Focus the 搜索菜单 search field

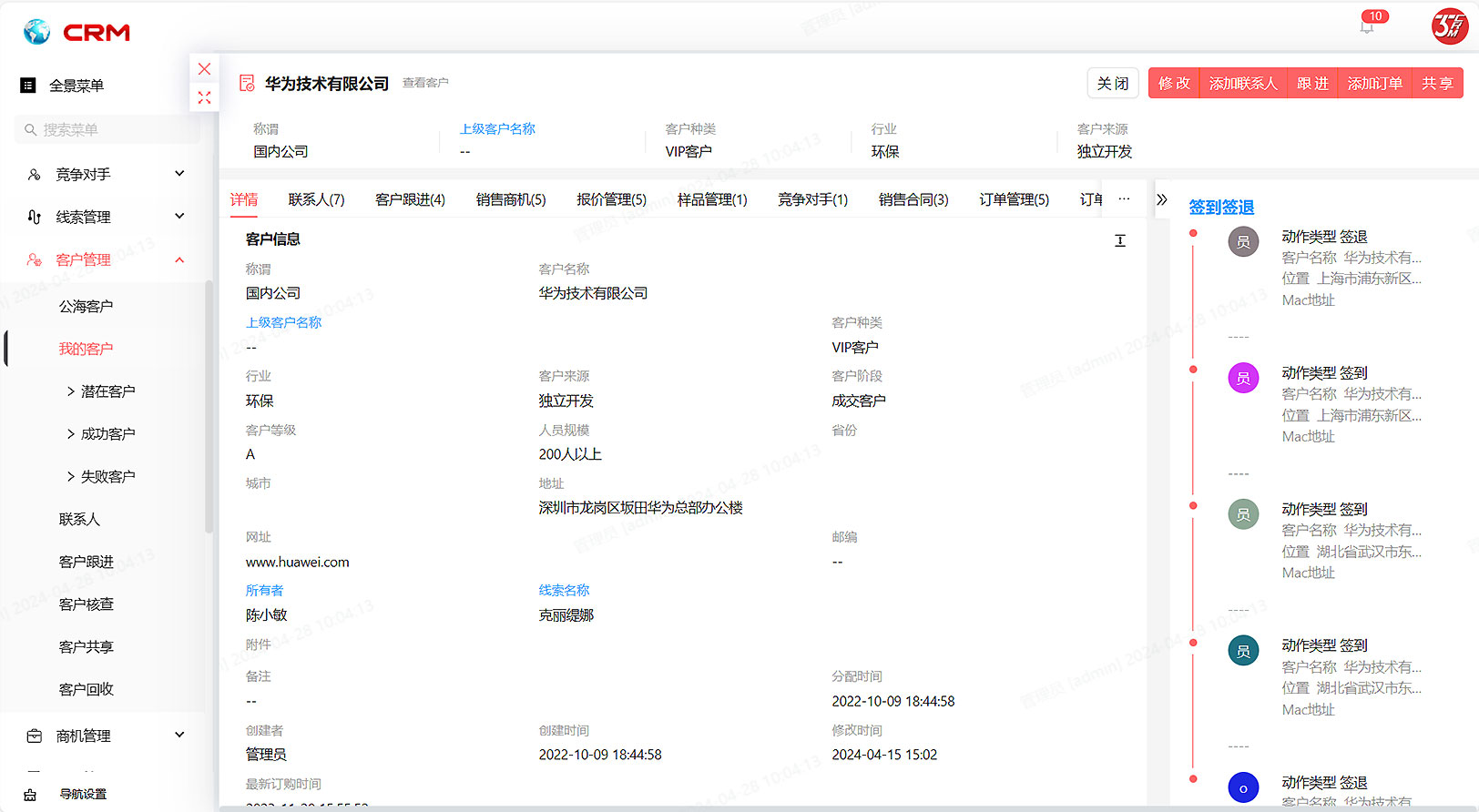[x=107, y=130]
